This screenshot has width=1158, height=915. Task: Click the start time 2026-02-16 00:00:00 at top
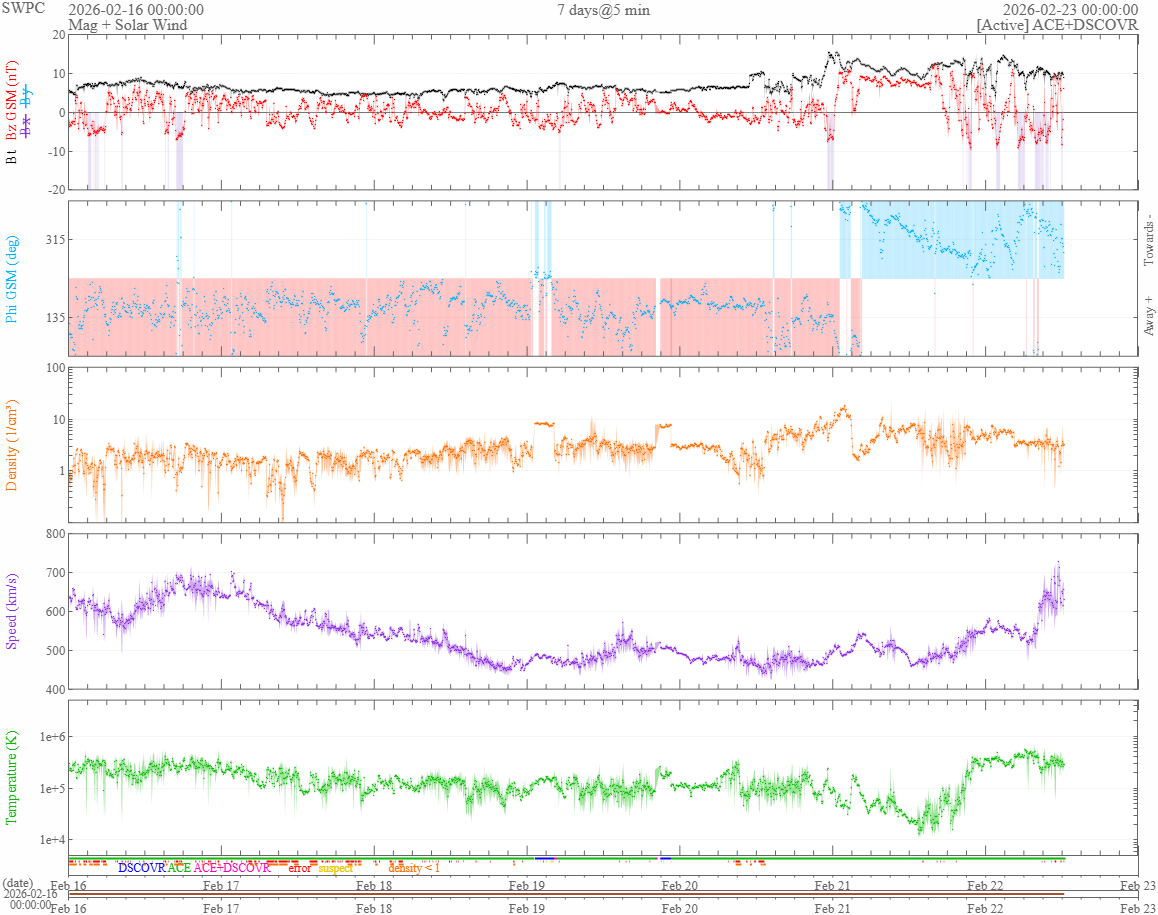tap(136, 10)
